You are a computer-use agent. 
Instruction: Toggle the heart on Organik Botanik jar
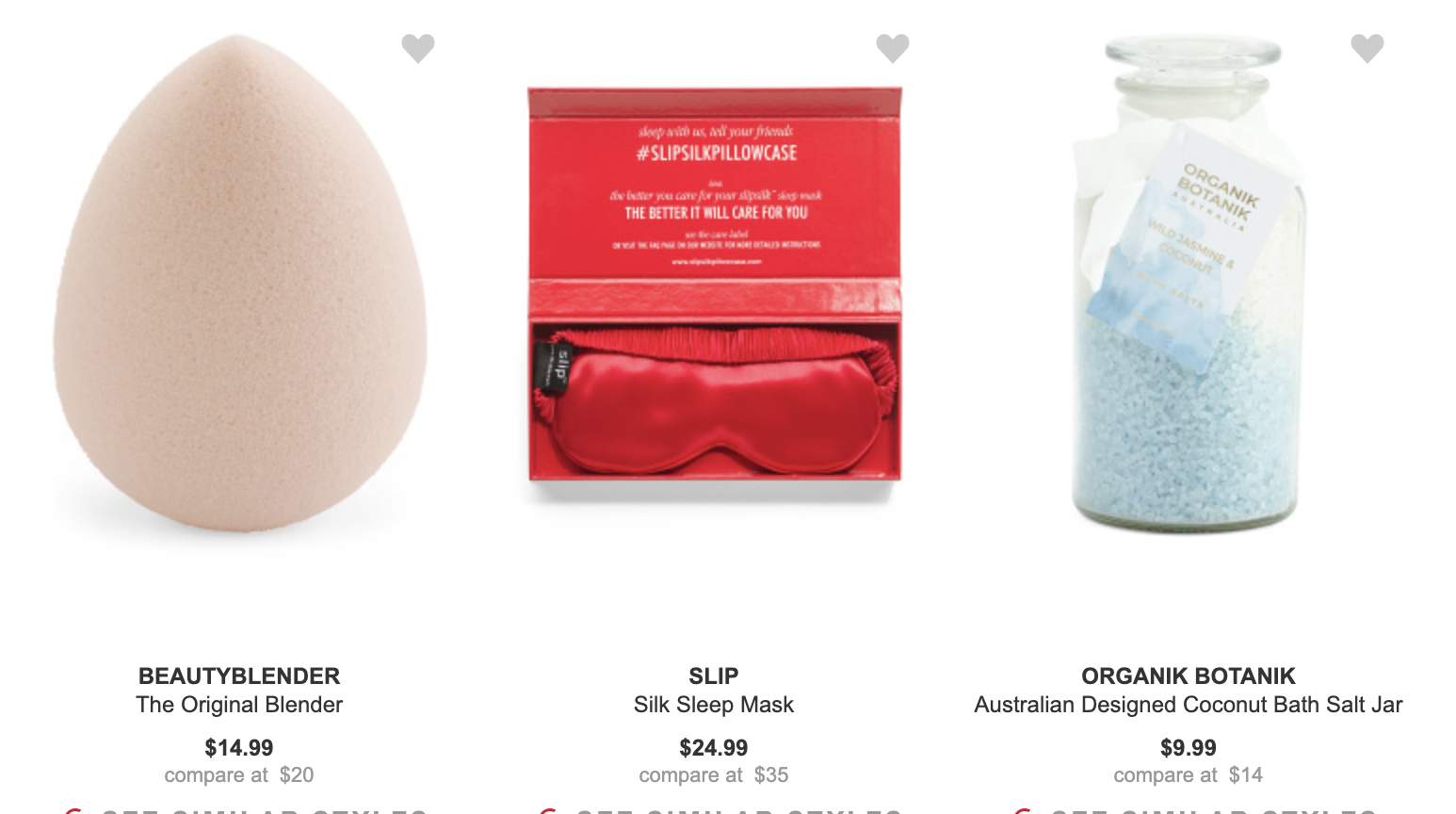(1367, 48)
